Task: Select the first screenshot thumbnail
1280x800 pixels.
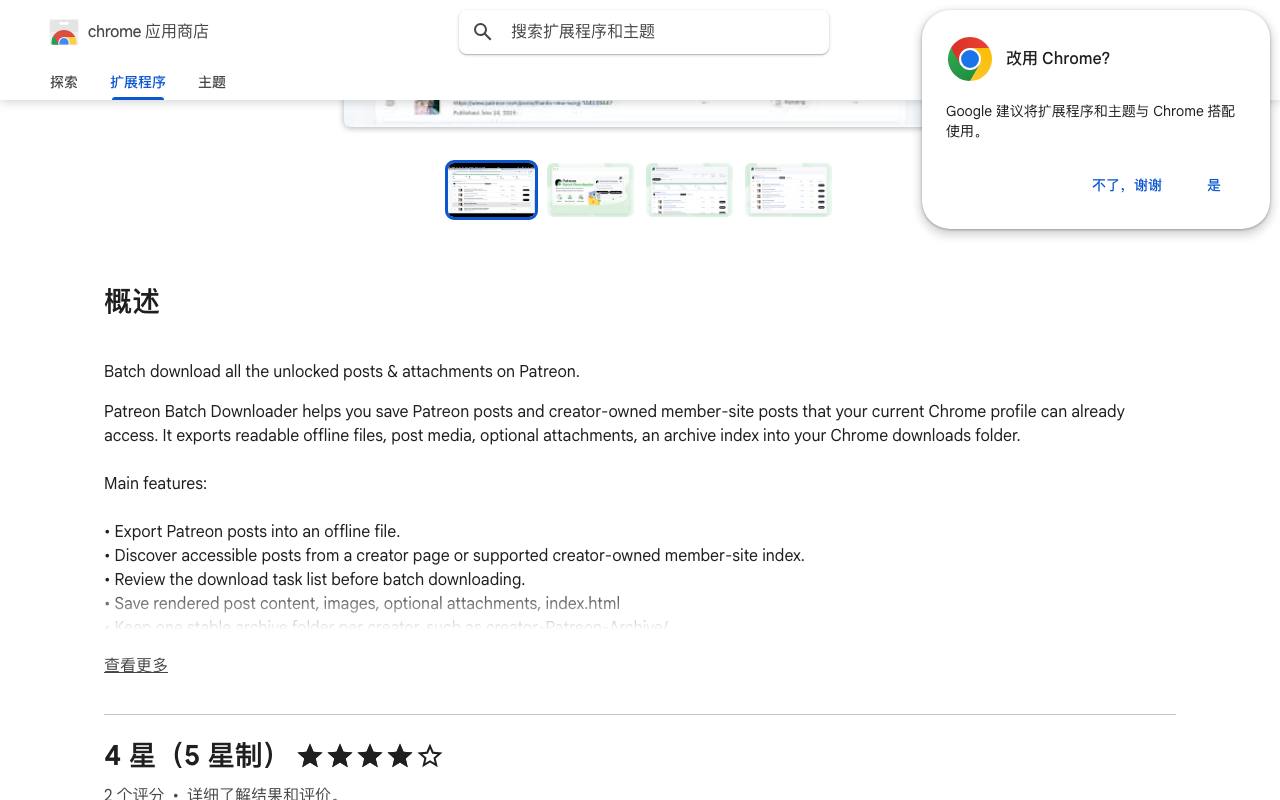Action: [x=491, y=189]
